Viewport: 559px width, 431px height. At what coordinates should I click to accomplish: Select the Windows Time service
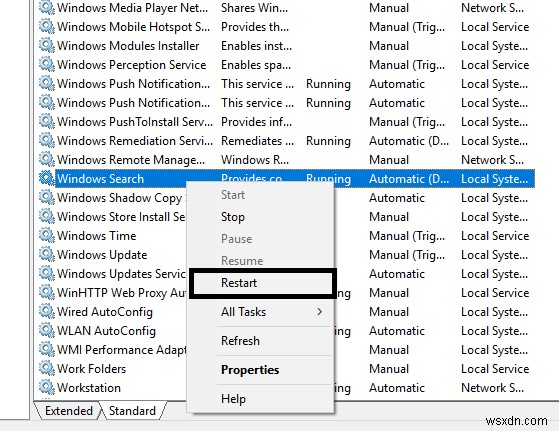[96, 236]
